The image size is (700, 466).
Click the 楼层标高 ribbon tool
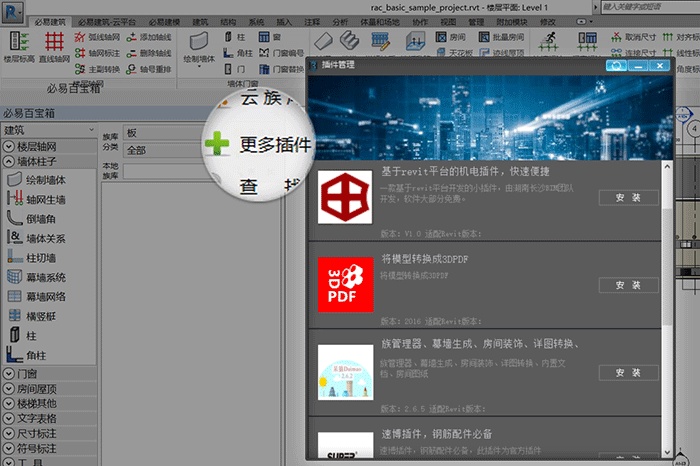pos(19,47)
